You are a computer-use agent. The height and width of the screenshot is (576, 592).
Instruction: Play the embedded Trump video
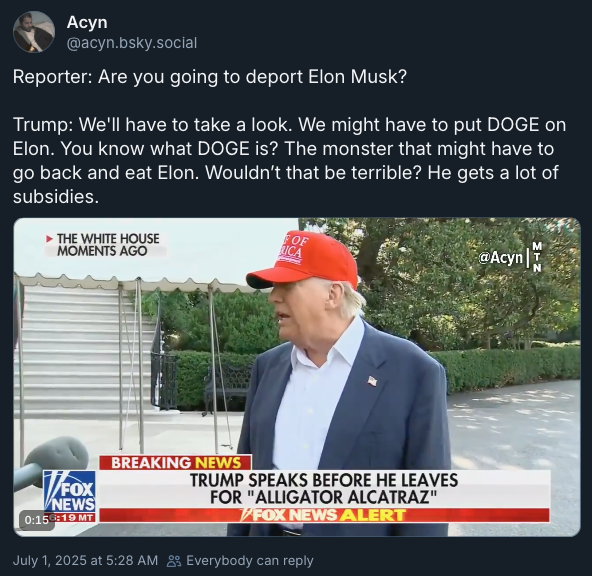tap(297, 377)
